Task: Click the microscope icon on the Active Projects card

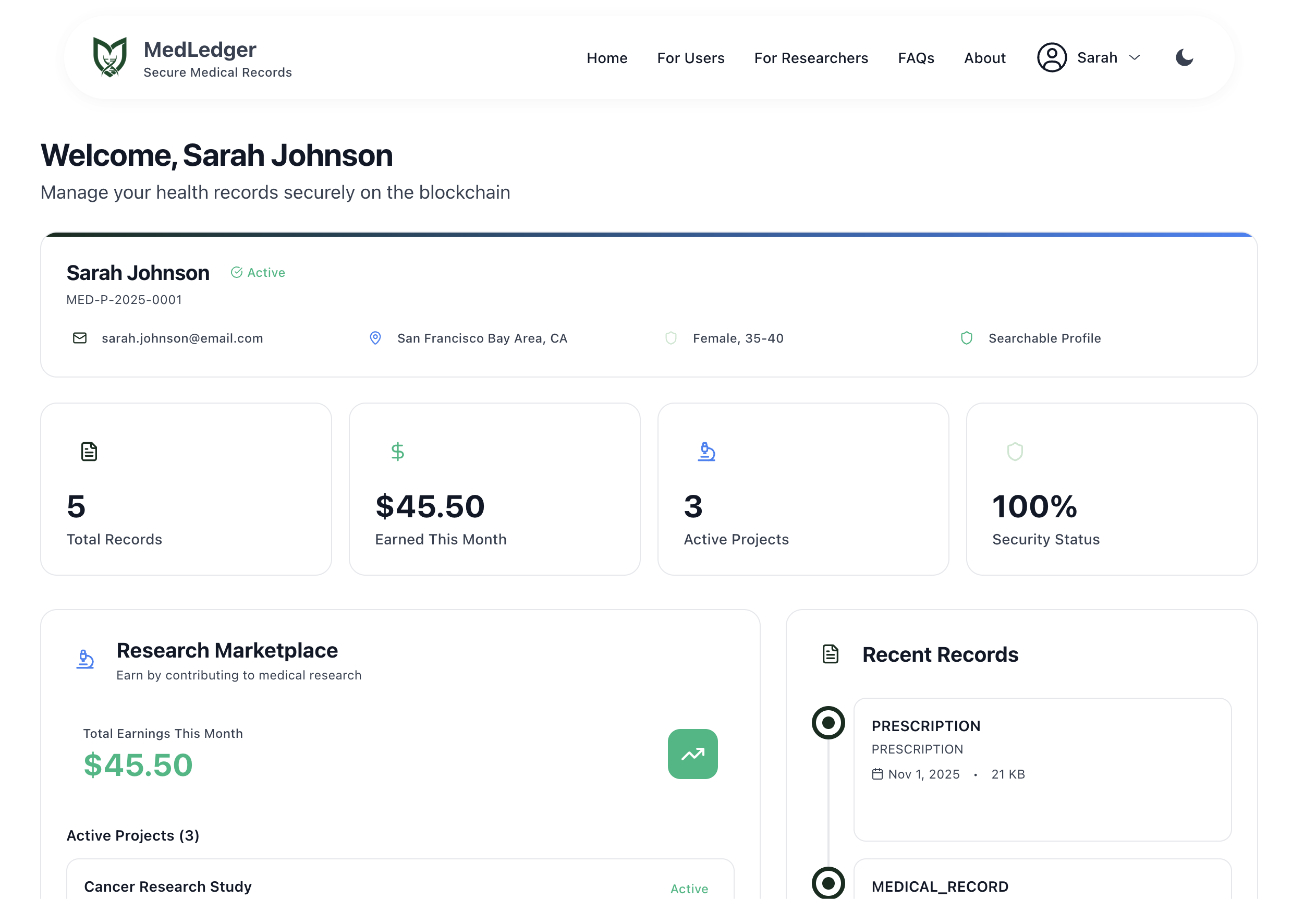Action: pos(706,452)
